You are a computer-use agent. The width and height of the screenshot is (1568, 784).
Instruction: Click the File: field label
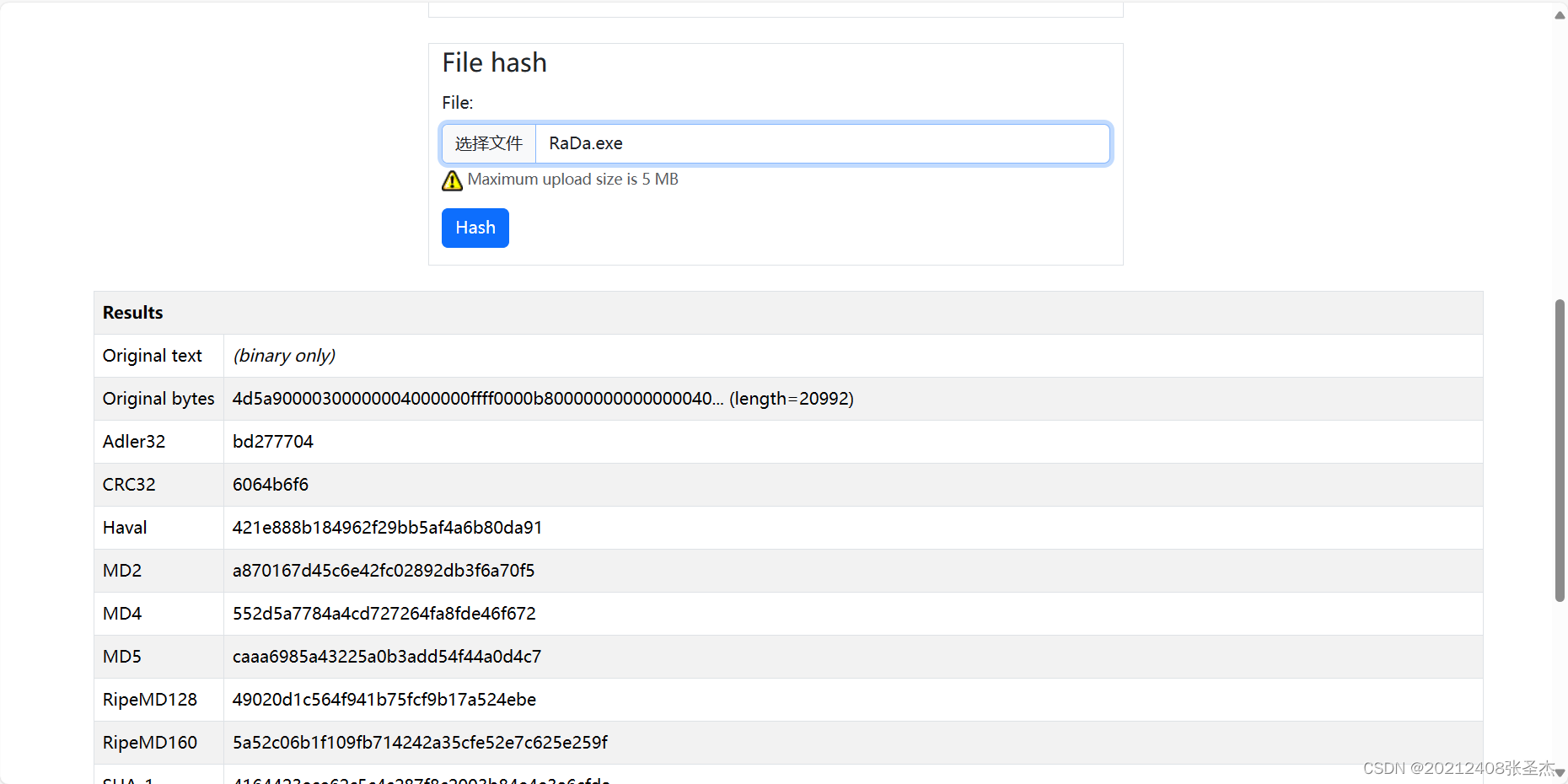[x=458, y=103]
